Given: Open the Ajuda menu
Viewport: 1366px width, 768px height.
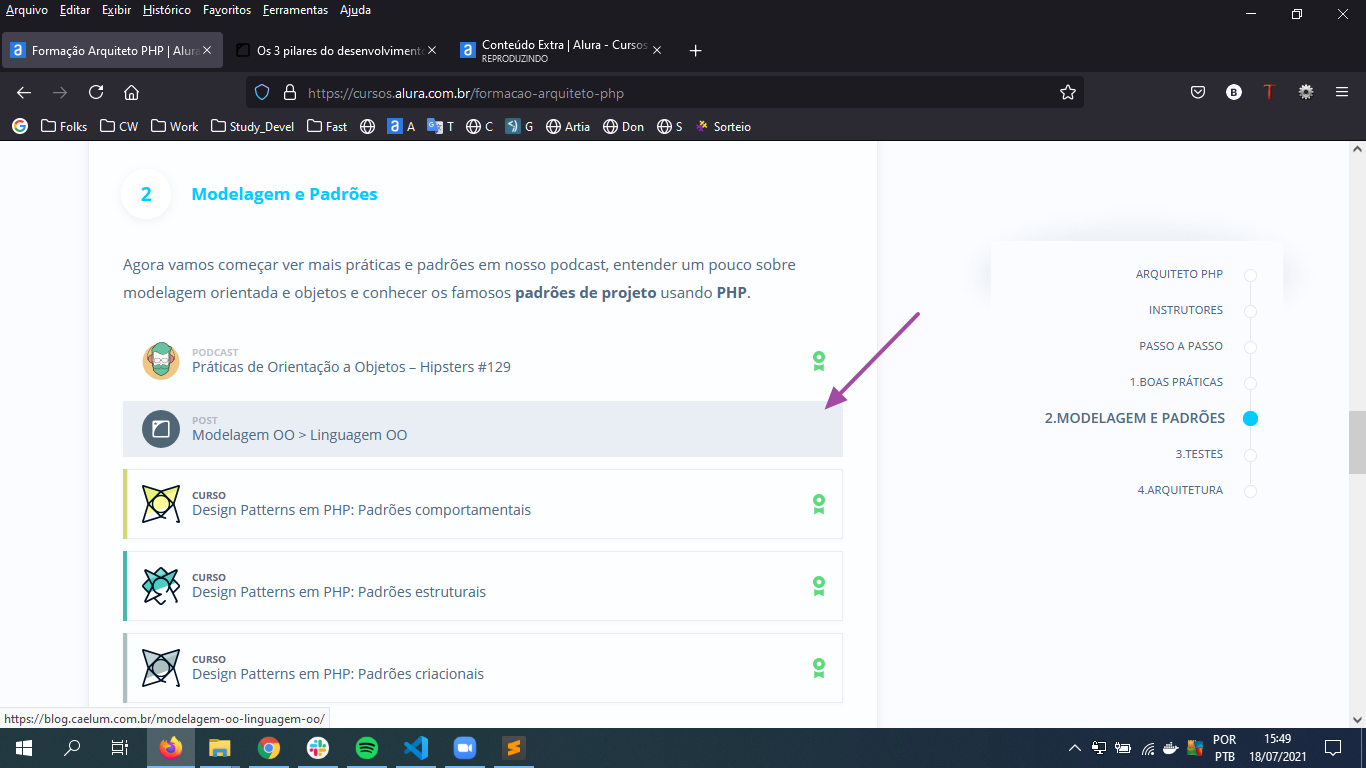Looking at the screenshot, I should (x=355, y=10).
